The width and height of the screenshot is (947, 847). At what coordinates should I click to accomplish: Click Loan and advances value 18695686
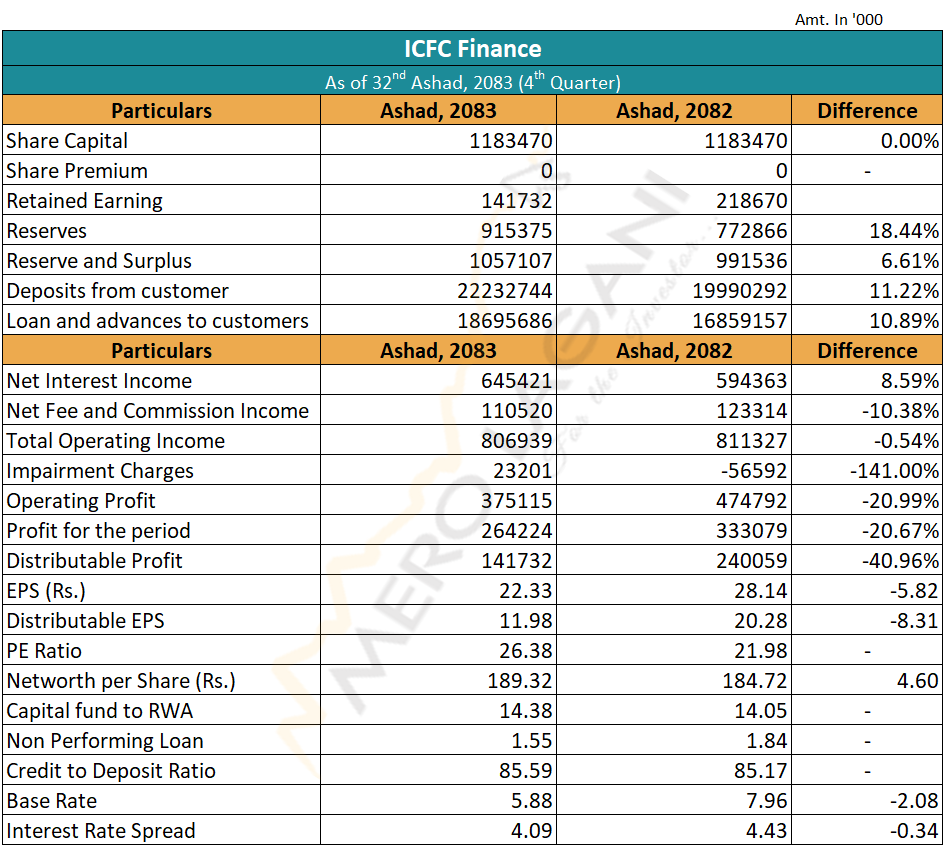click(x=505, y=321)
